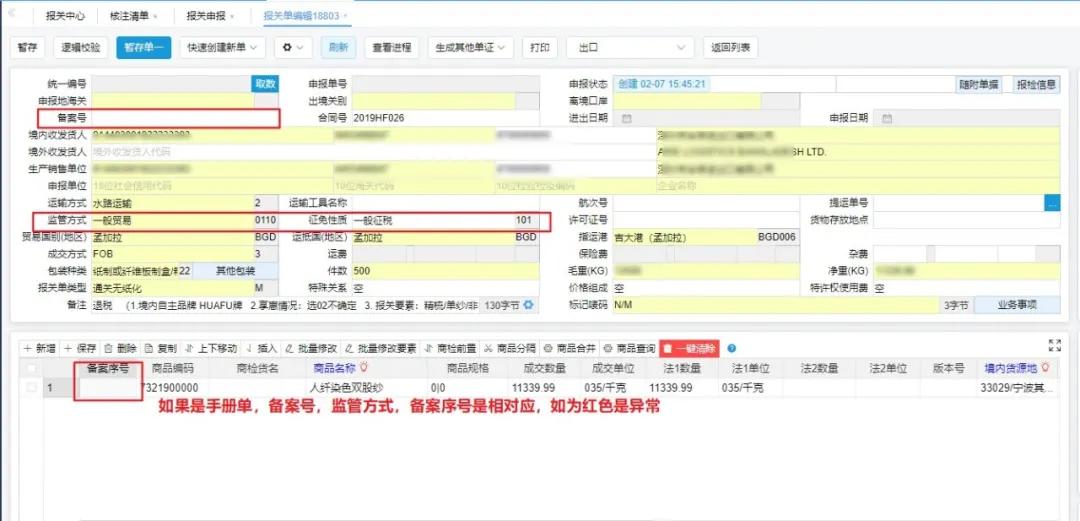Click the blue 取数 button

(x=265, y=84)
